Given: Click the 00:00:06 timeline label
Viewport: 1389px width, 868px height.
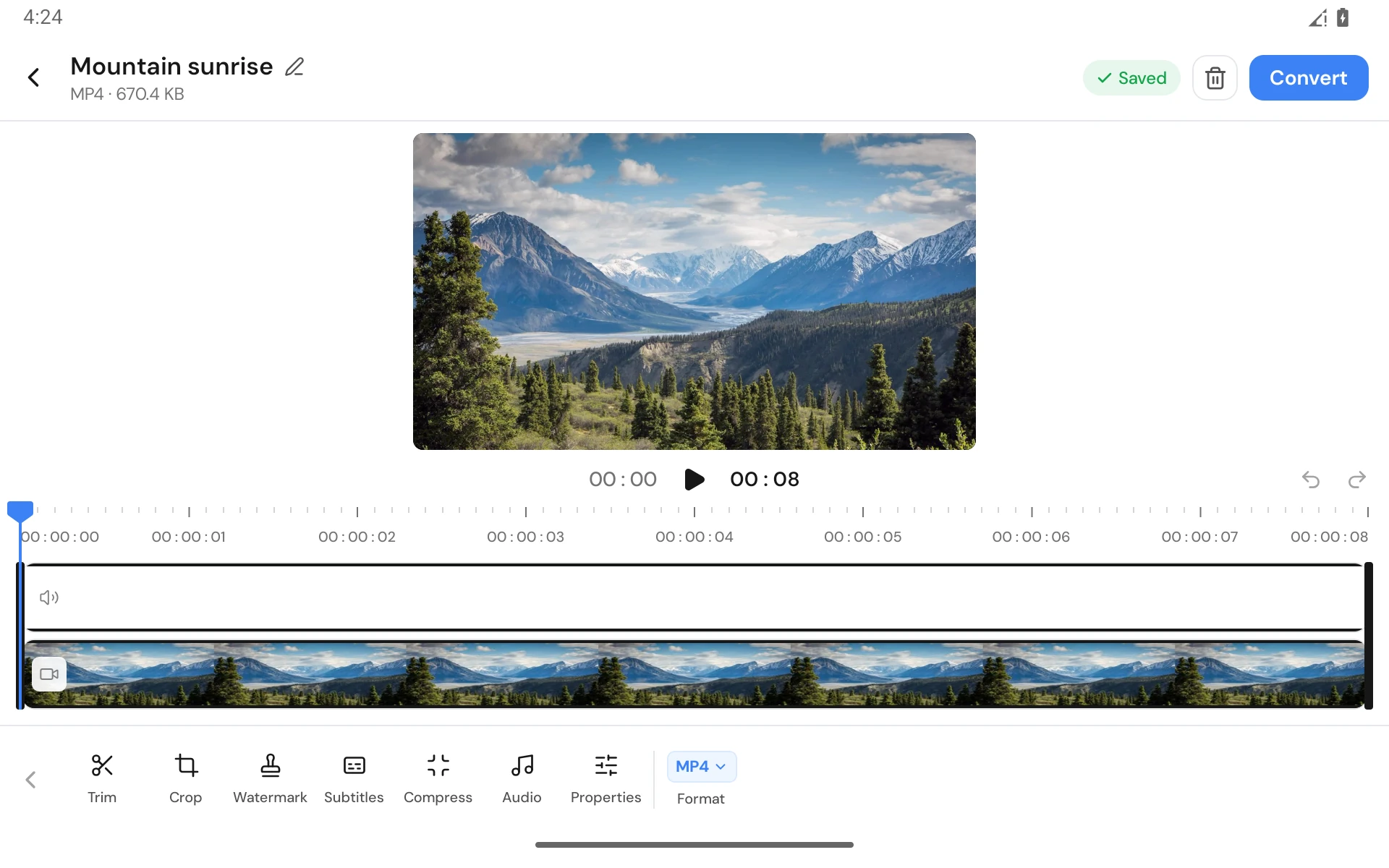Looking at the screenshot, I should [1031, 537].
